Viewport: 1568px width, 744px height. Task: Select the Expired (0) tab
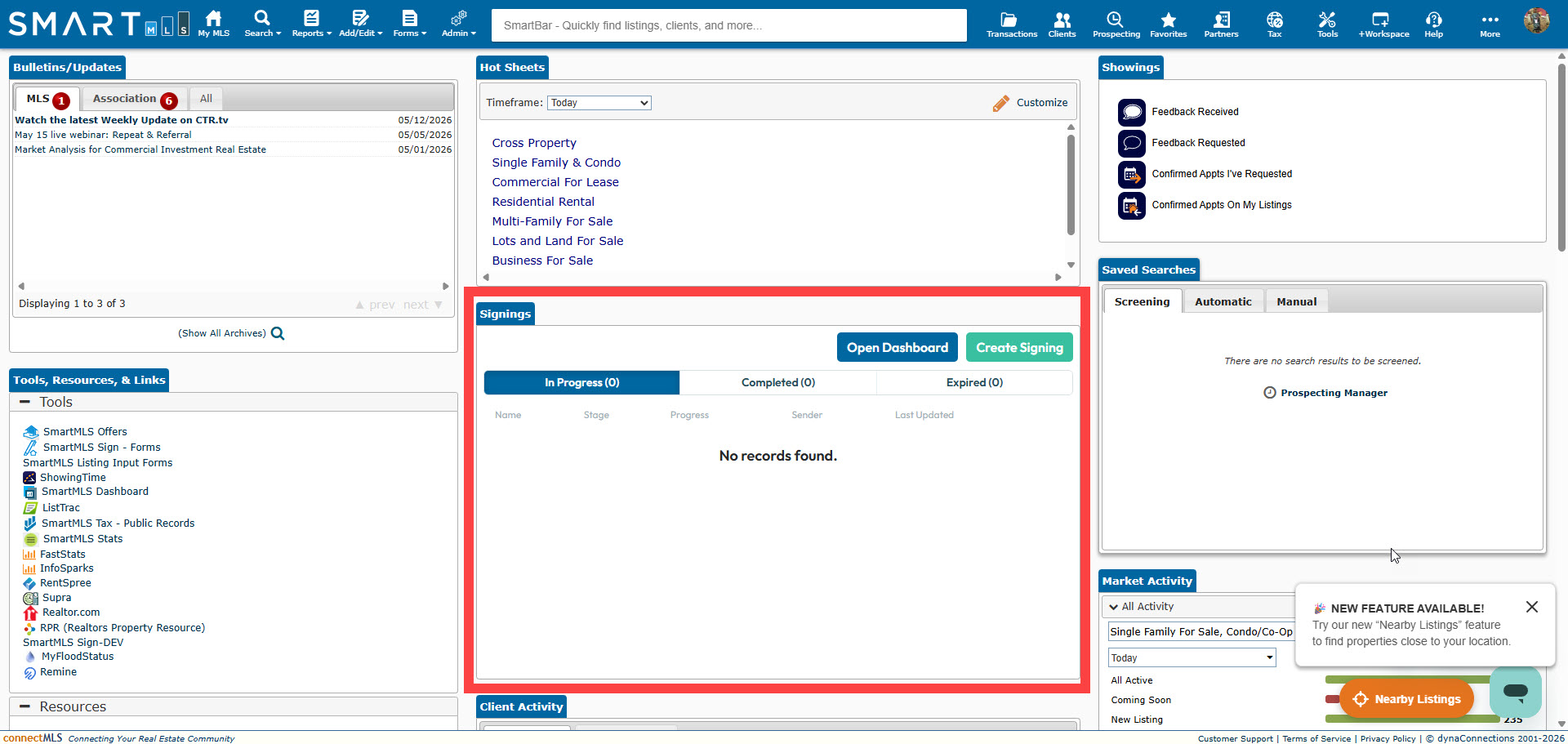[974, 383]
